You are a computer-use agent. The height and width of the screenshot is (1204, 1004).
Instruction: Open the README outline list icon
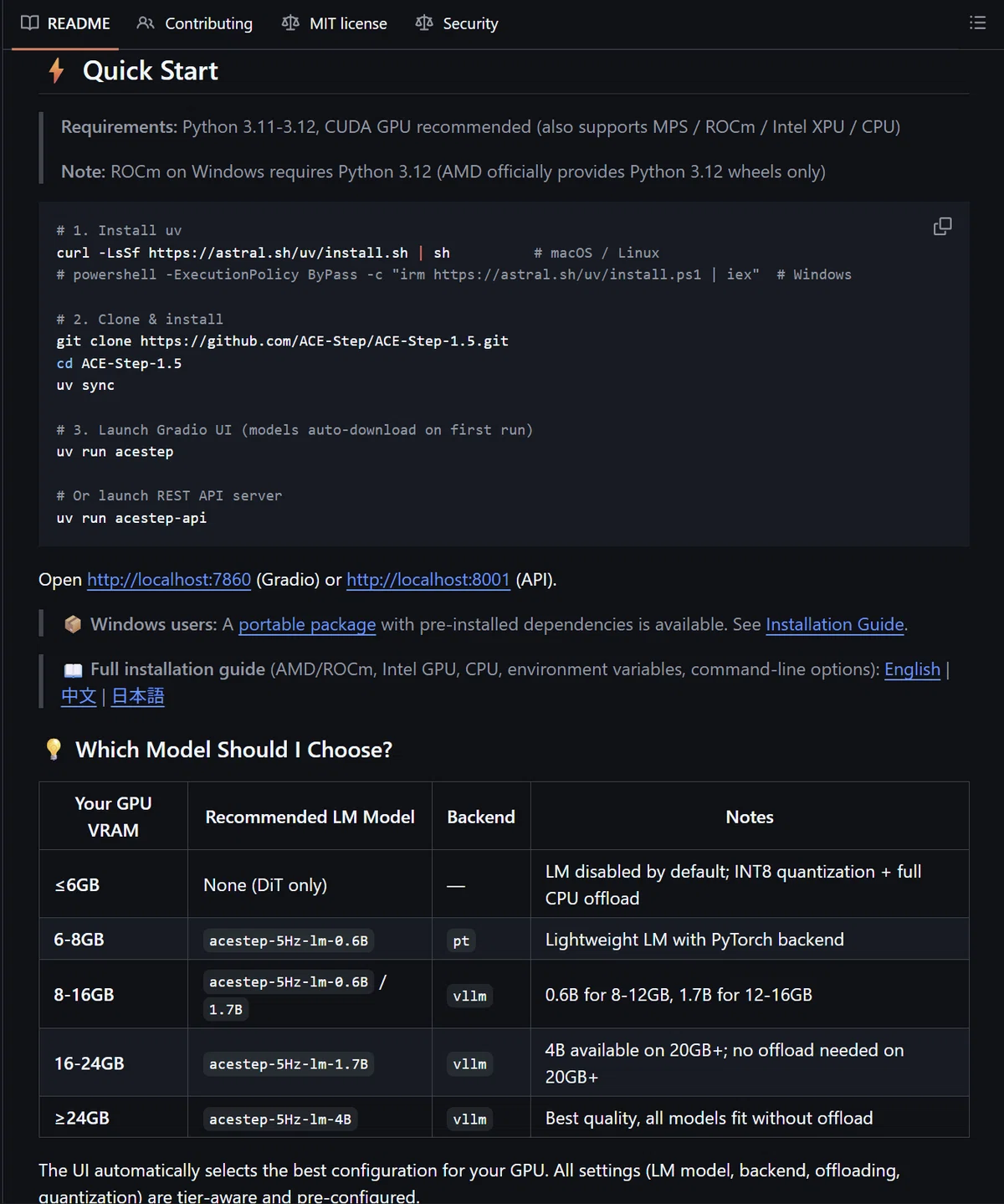977,23
